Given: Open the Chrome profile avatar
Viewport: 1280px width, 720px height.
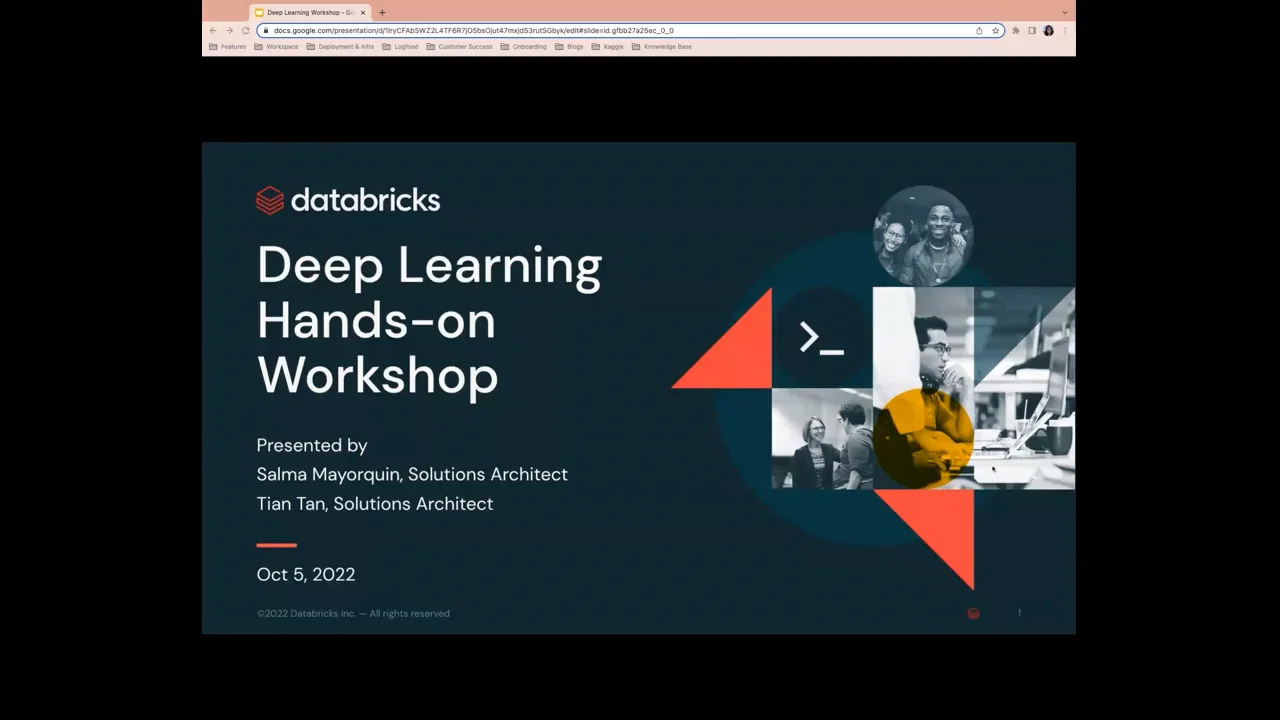Looking at the screenshot, I should click(x=1048, y=30).
